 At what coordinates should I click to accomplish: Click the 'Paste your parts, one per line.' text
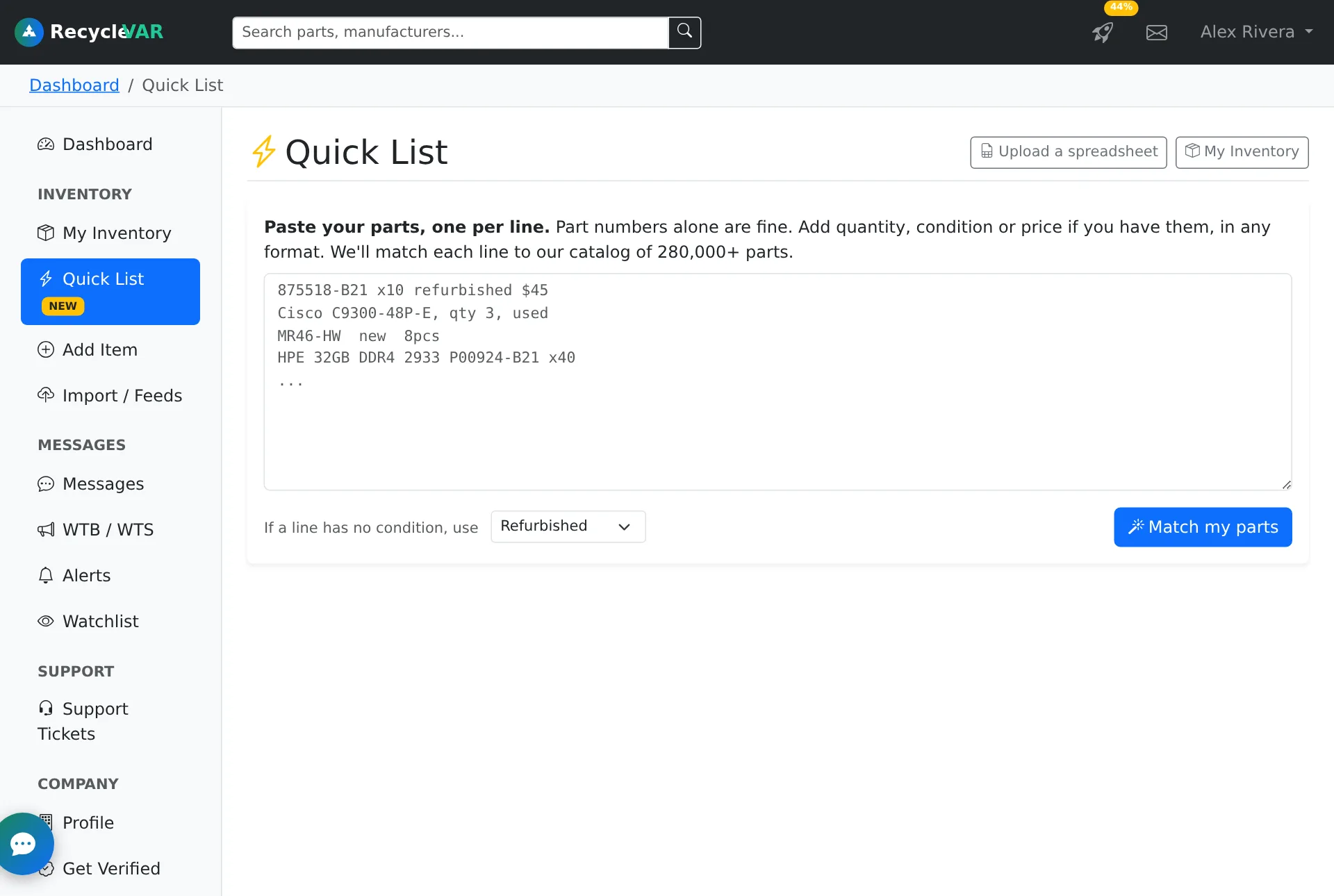click(406, 227)
